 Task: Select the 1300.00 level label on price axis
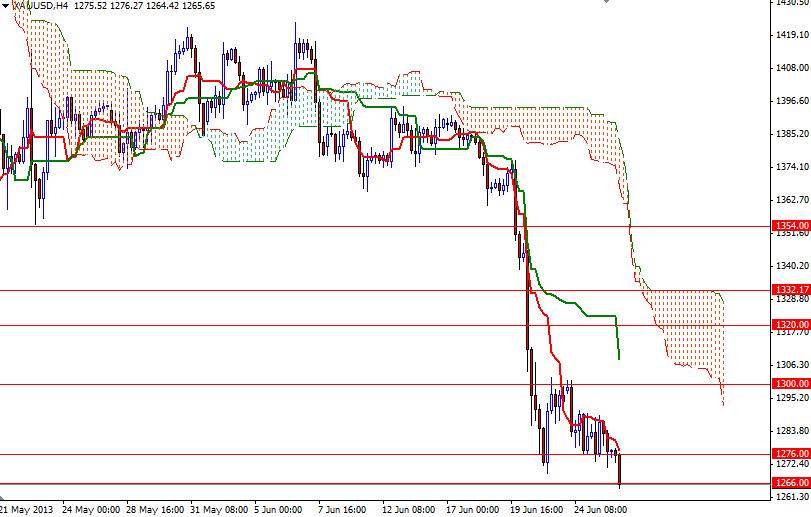pyautogui.click(x=791, y=384)
